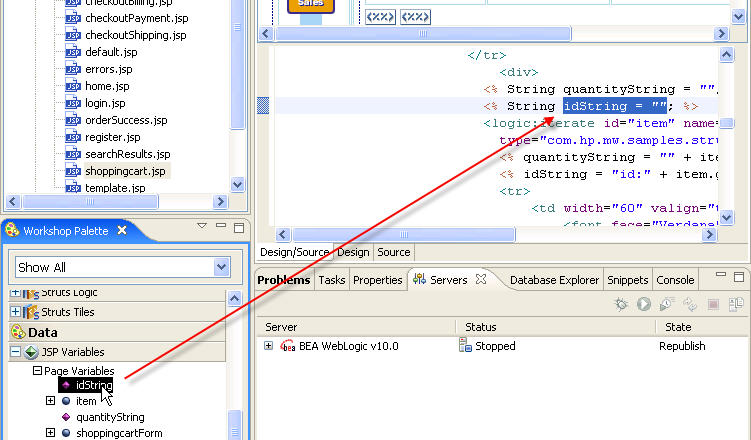The height and width of the screenshot is (440, 751).
Task: Open checkoutPayment.jsp in the file tree
Action: point(137,18)
